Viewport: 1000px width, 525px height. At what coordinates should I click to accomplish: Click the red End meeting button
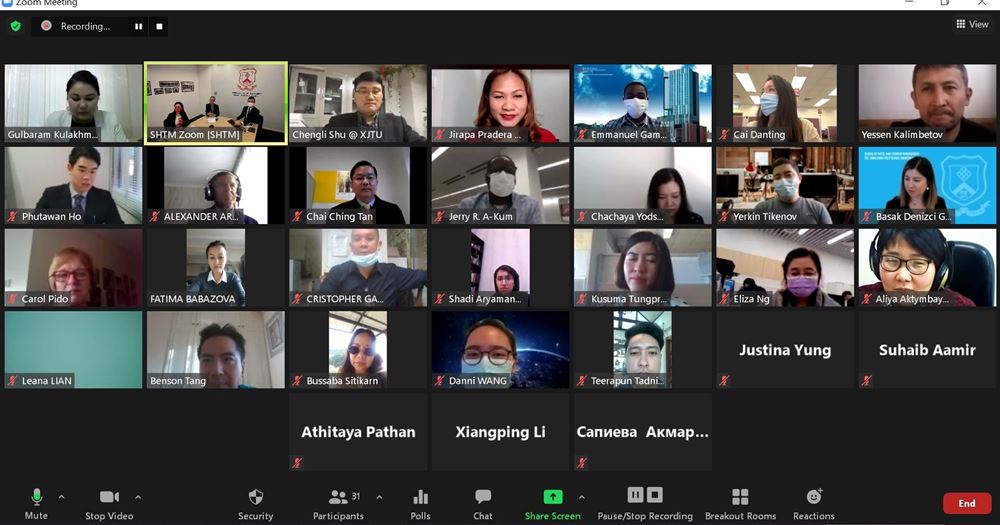(967, 503)
